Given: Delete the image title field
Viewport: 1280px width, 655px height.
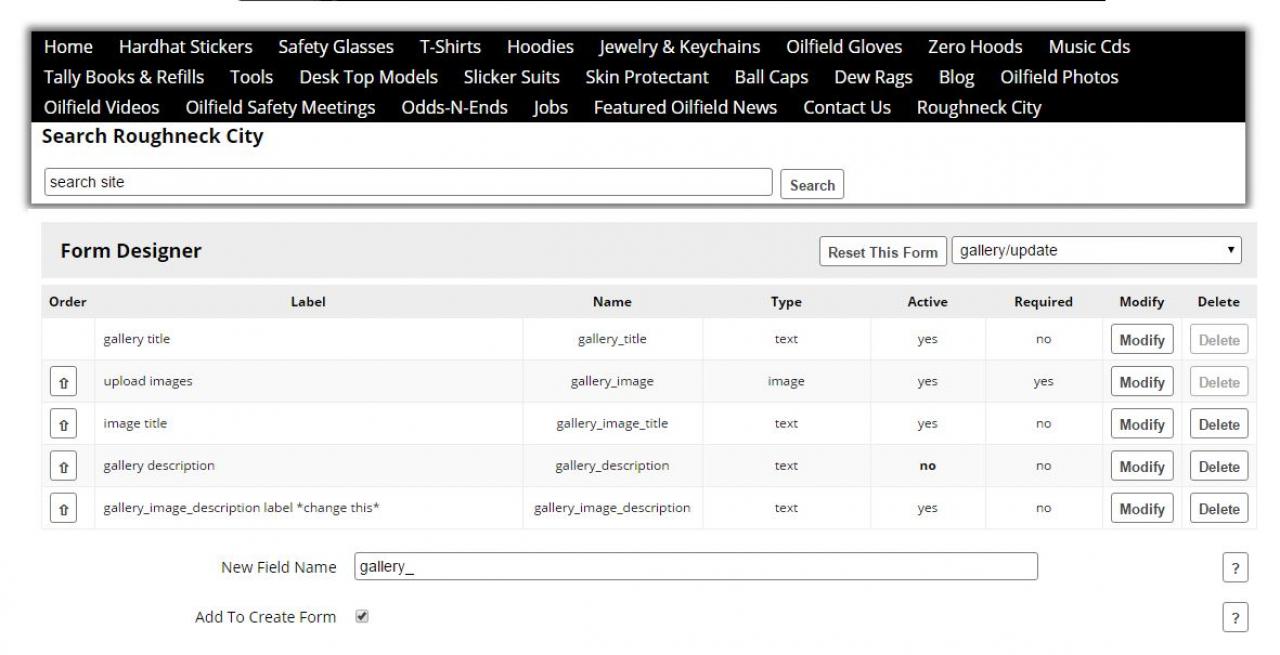Looking at the screenshot, I should pyautogui.click(x=1218, y=424).
